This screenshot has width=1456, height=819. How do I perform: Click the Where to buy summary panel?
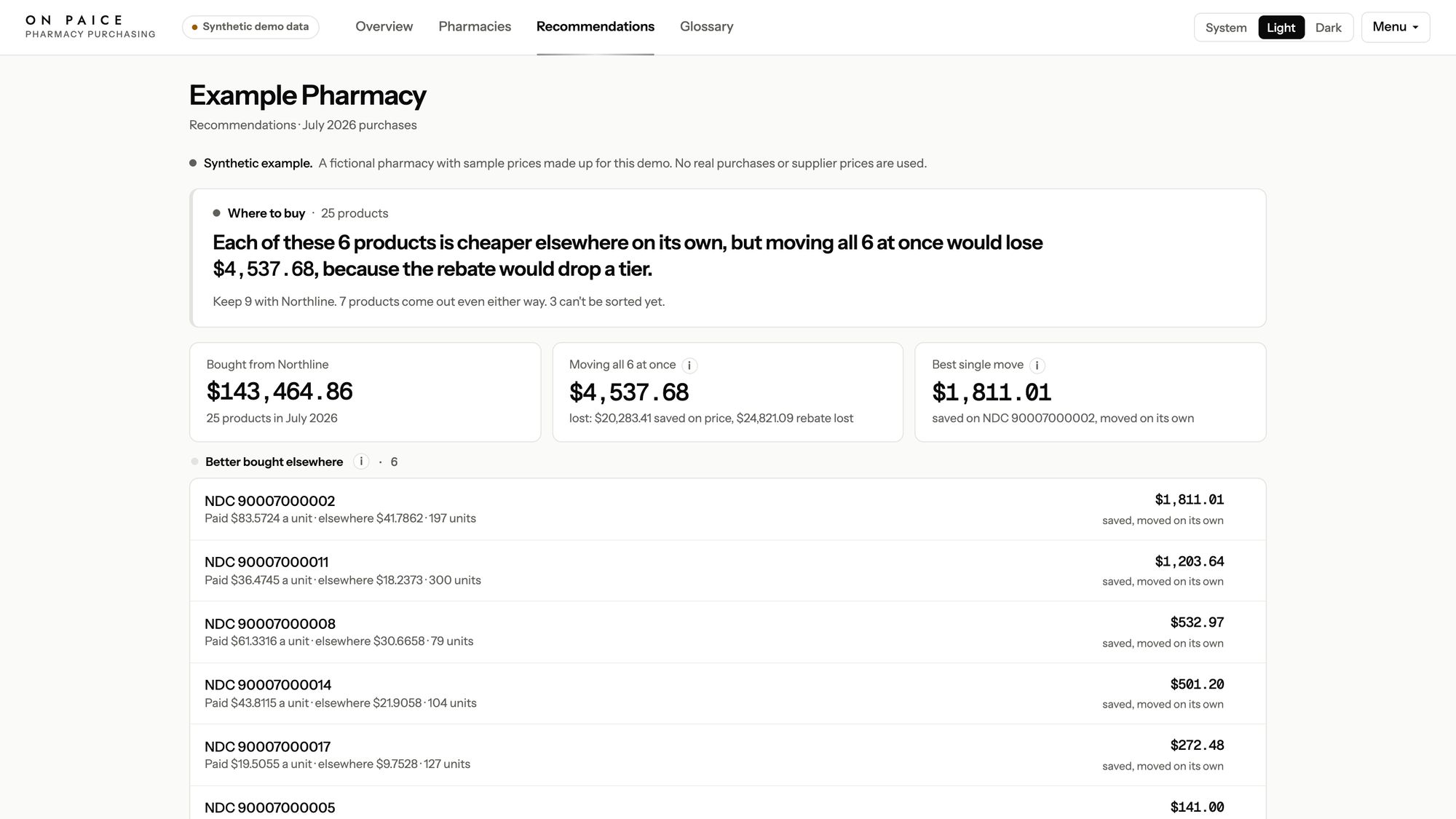(x=728, y=258)
